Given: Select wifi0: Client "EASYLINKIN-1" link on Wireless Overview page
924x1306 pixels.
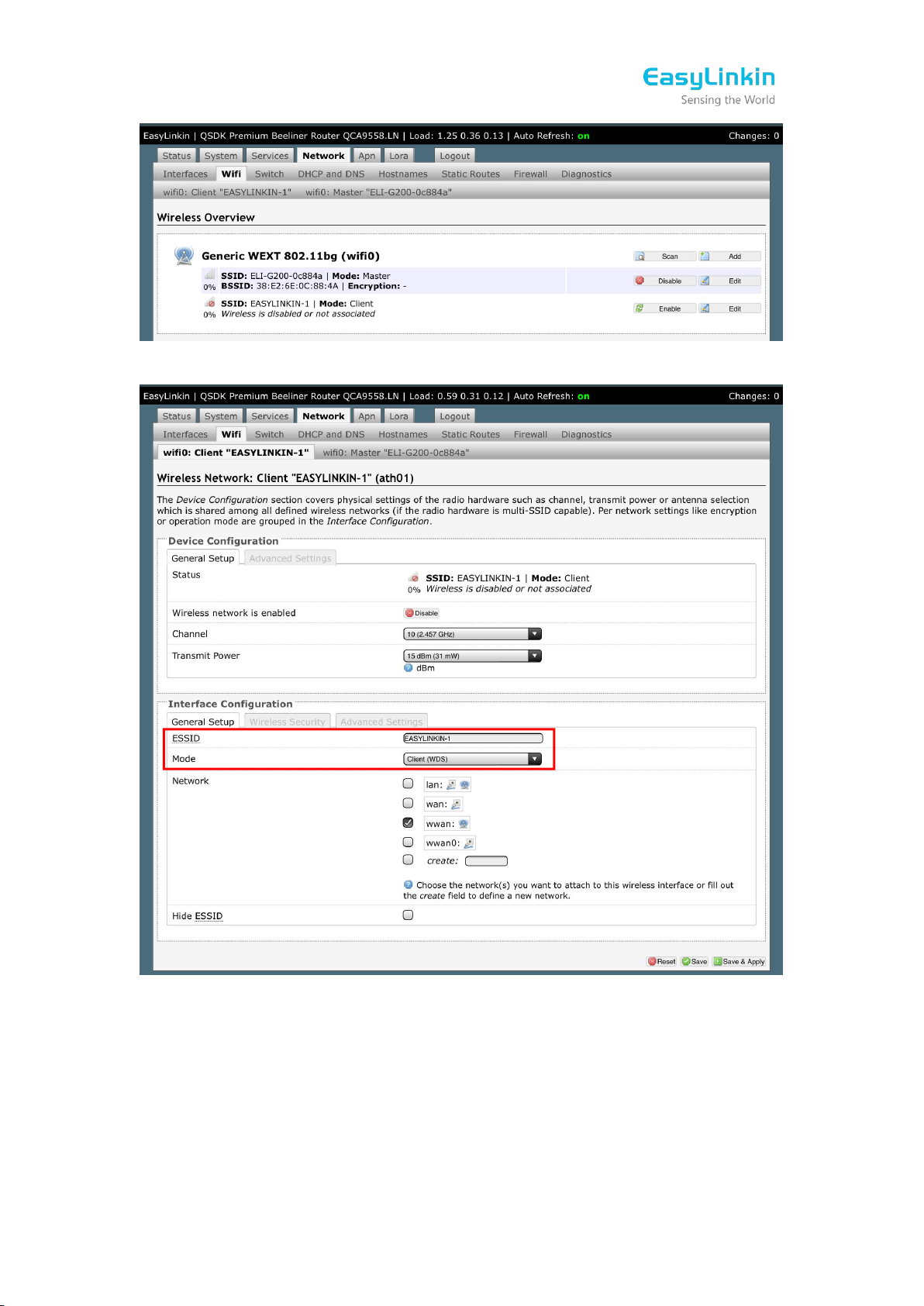Looking at the screenshot, I should 227,192.
